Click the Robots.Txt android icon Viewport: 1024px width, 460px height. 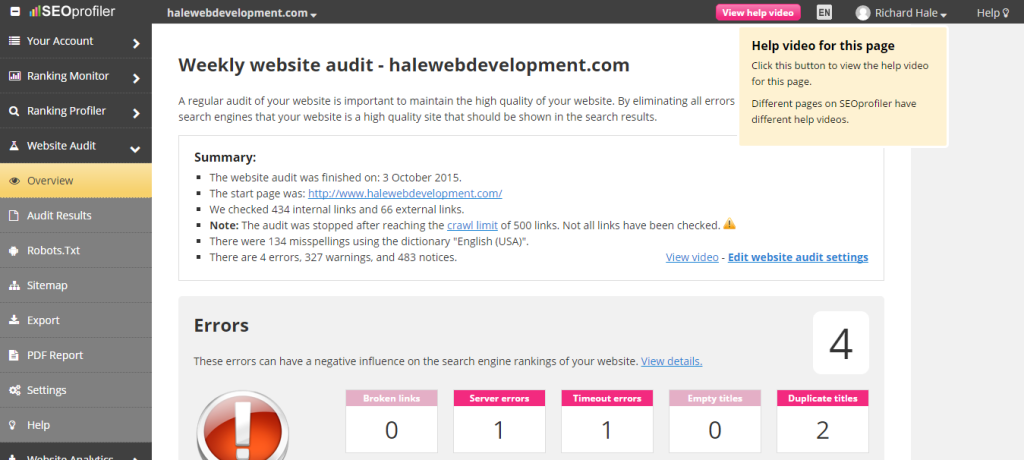pos(14,251)
